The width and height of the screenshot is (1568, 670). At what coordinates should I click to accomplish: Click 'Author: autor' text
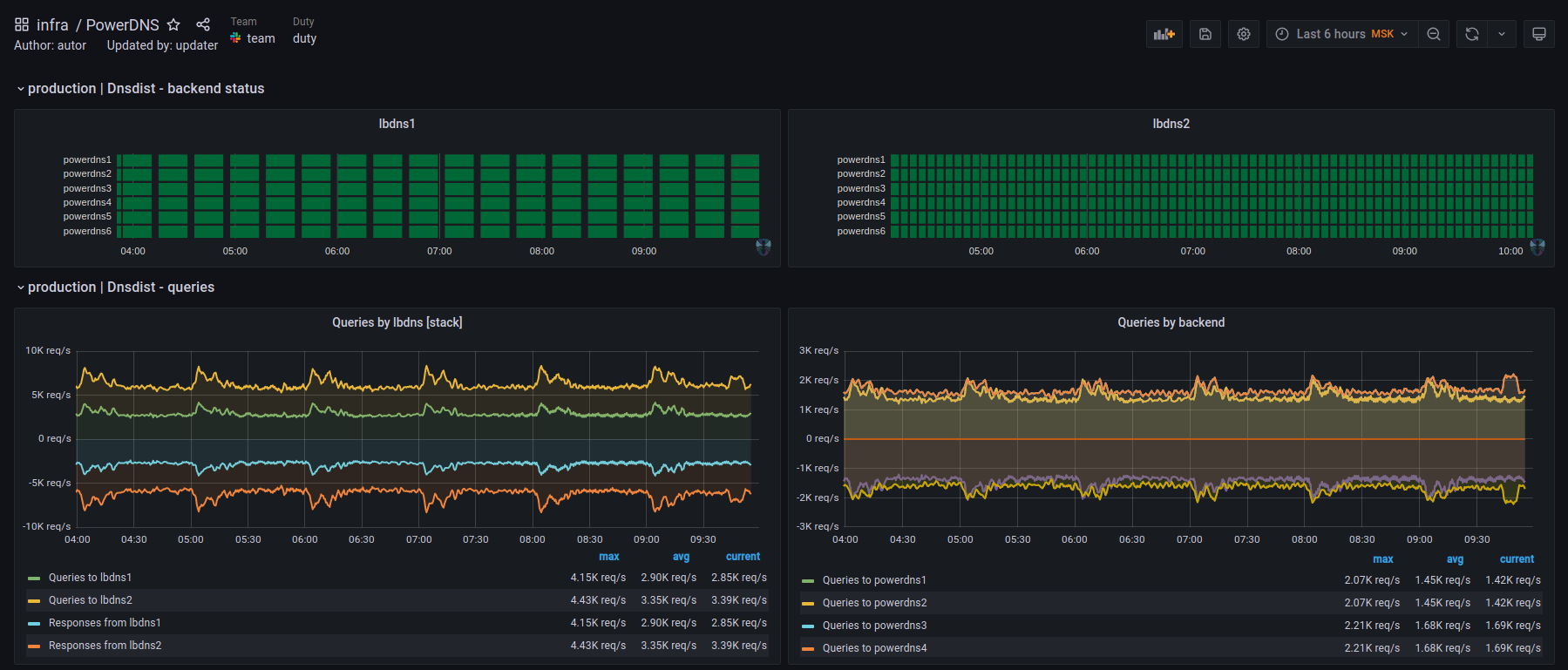click(50, 45)
